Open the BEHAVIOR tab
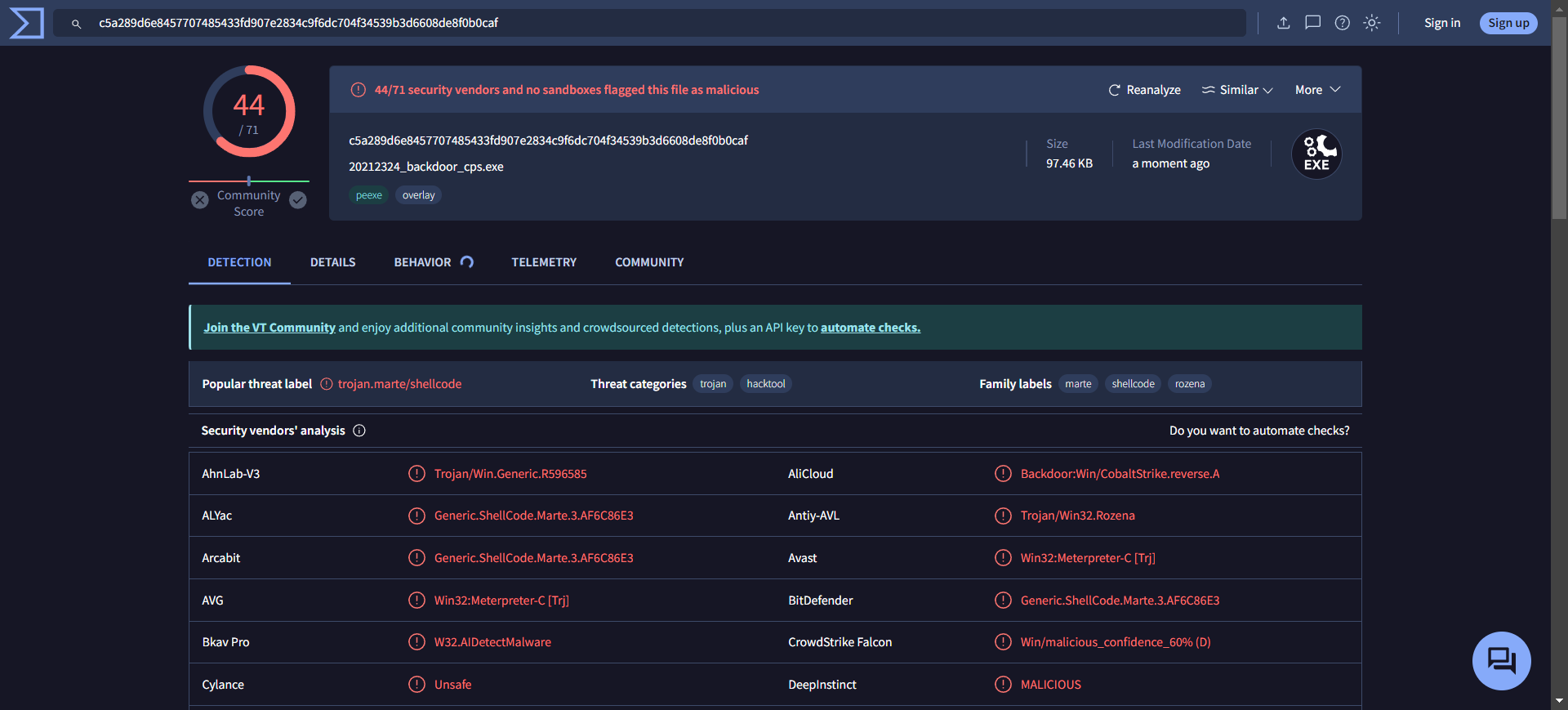This screenshot has height=710, width=1568. (x=434, y=262)
